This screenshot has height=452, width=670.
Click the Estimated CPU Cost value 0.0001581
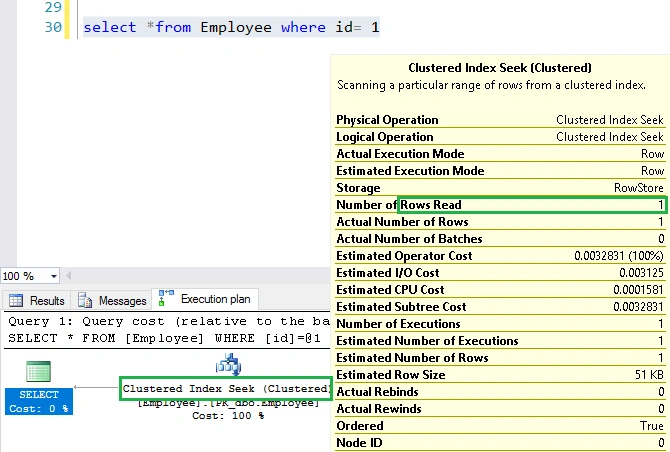[638, 290]
